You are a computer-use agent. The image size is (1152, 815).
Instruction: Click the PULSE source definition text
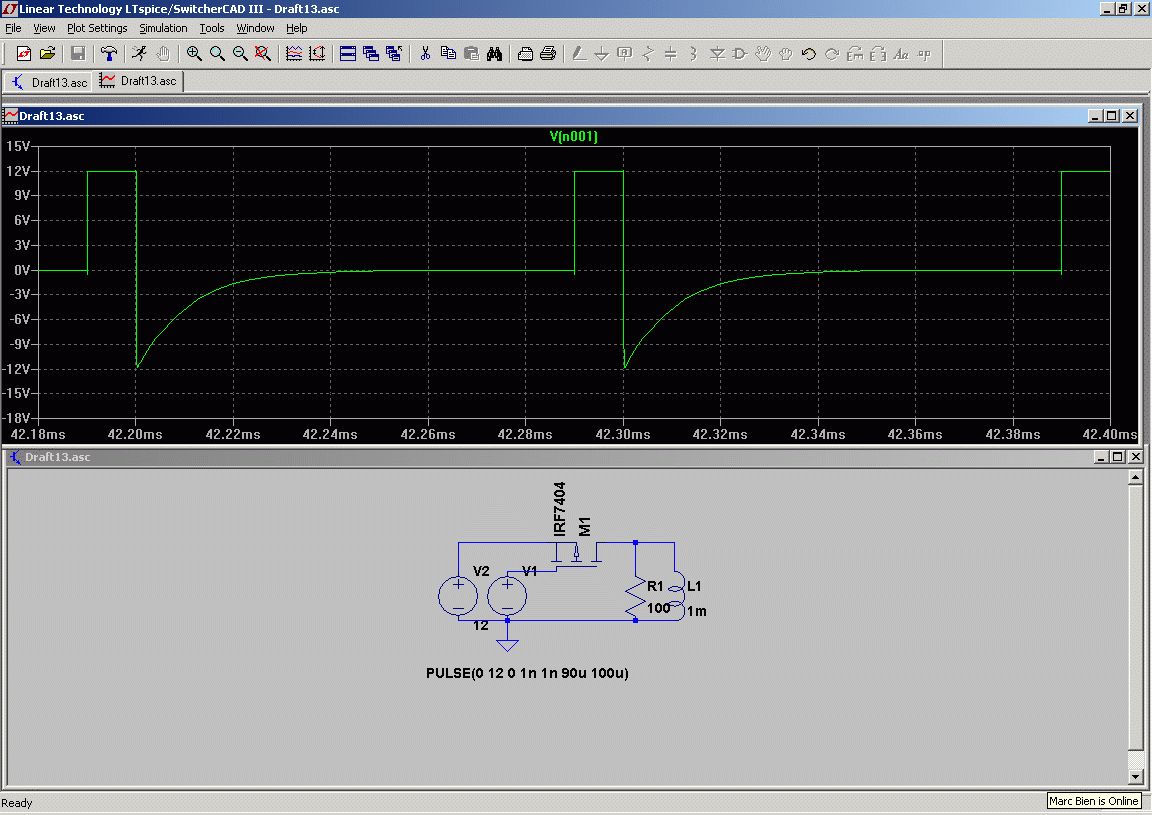[x=527, y=673]
